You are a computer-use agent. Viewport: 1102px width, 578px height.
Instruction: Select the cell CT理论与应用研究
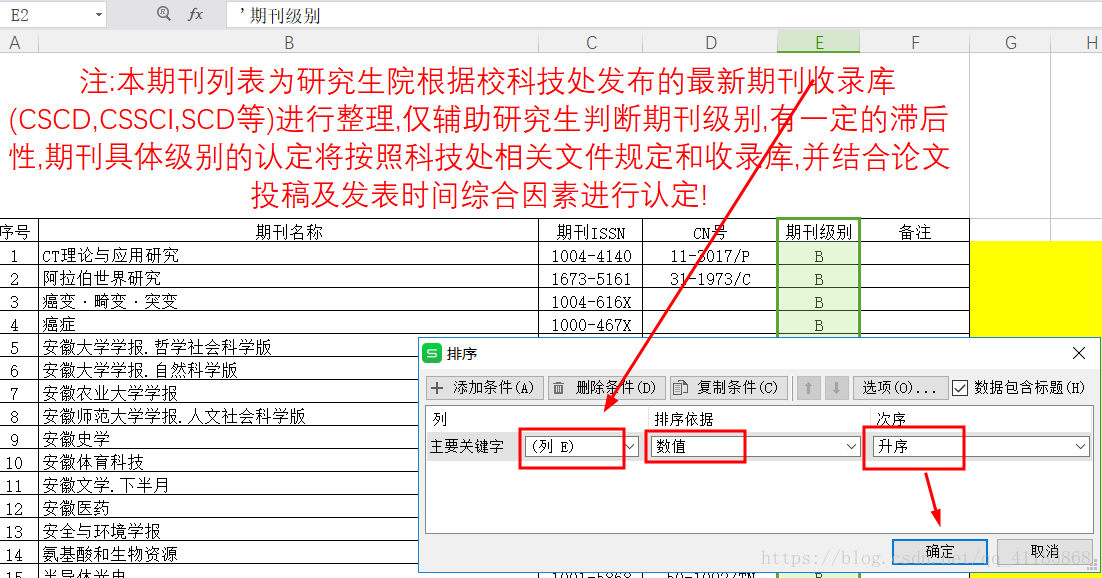click(x=289, y=255)
